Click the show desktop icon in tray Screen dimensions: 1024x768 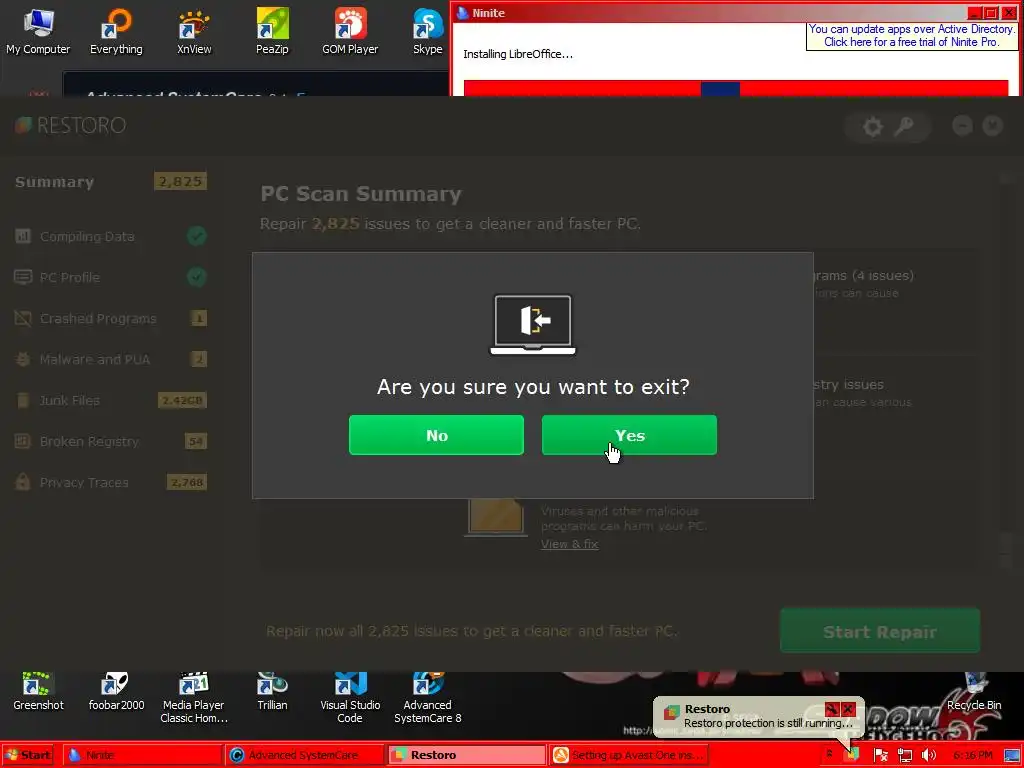pos(1012,756)
